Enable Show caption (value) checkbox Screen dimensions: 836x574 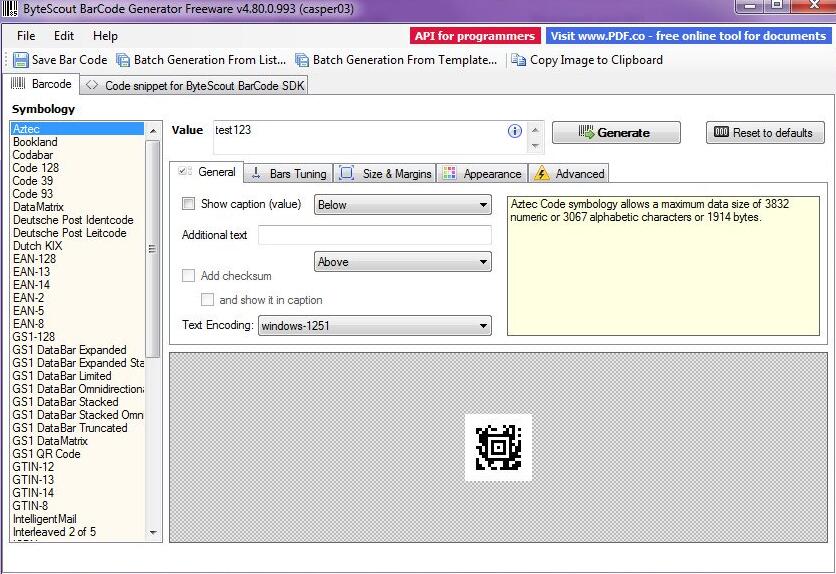point(188,203)
